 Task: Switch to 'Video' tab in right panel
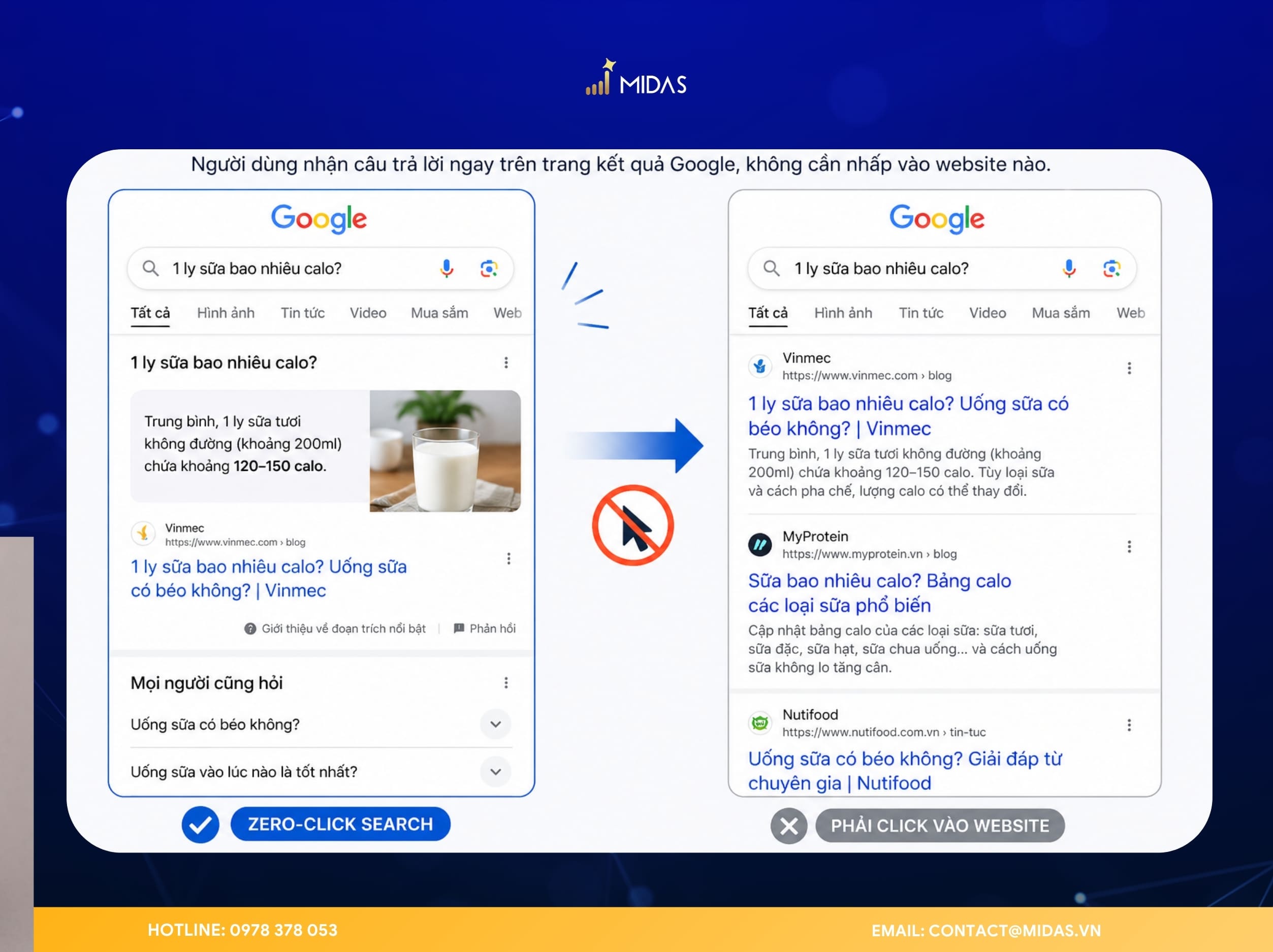988,313
